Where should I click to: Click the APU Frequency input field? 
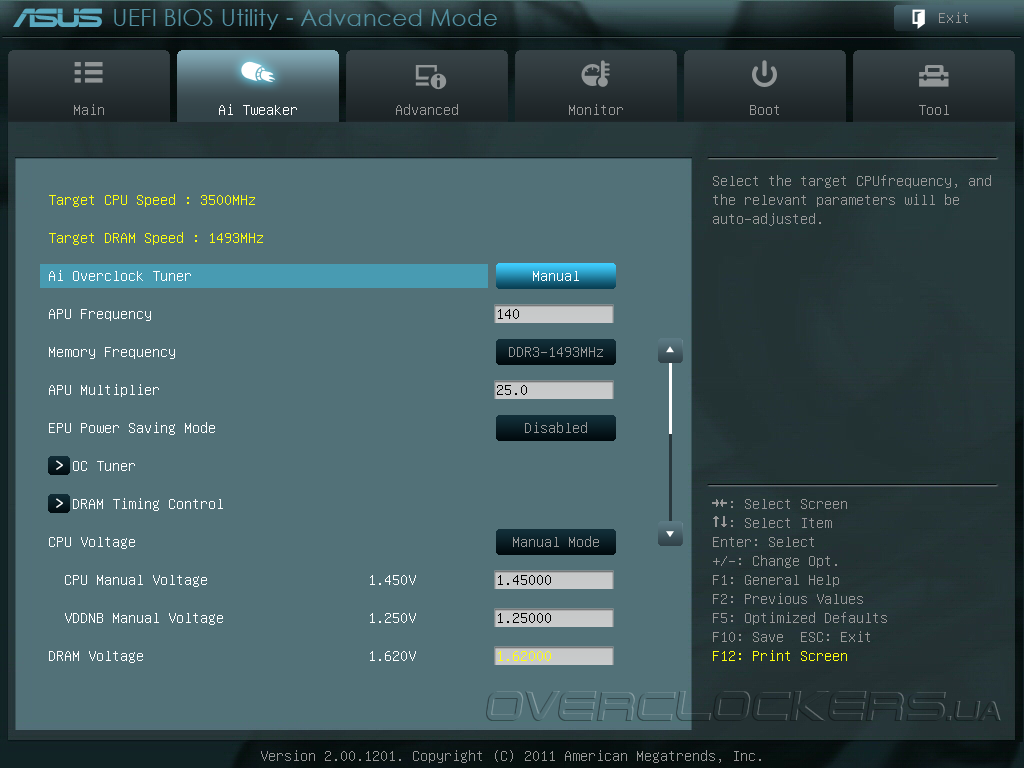pos(554,314)
